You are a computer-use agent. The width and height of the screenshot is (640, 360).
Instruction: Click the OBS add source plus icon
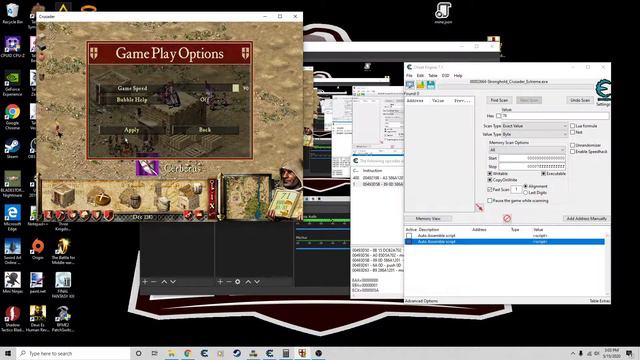click(x=220, y=282)
